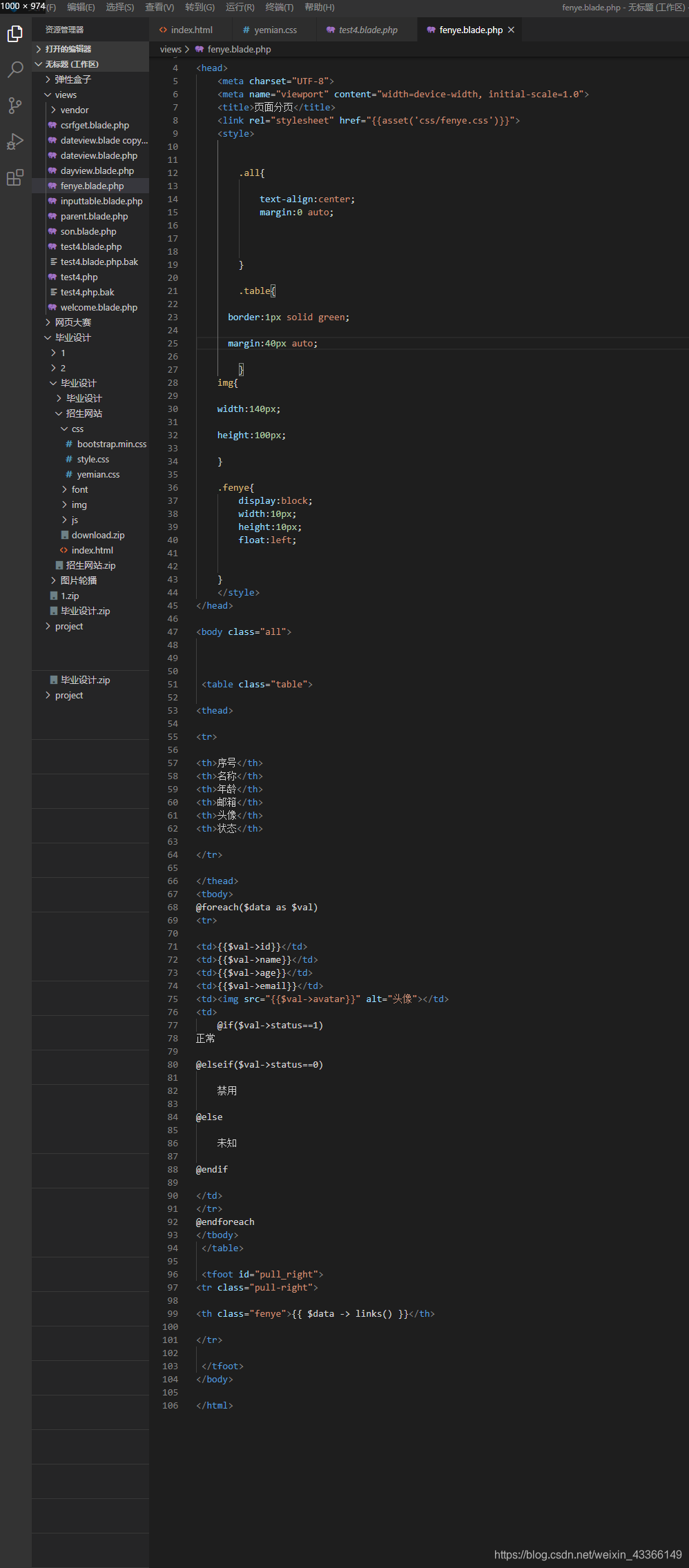The width and height of the screenshot is (689, 1568).
Task: Open test4.php in explorer
Action: point(90,277)
